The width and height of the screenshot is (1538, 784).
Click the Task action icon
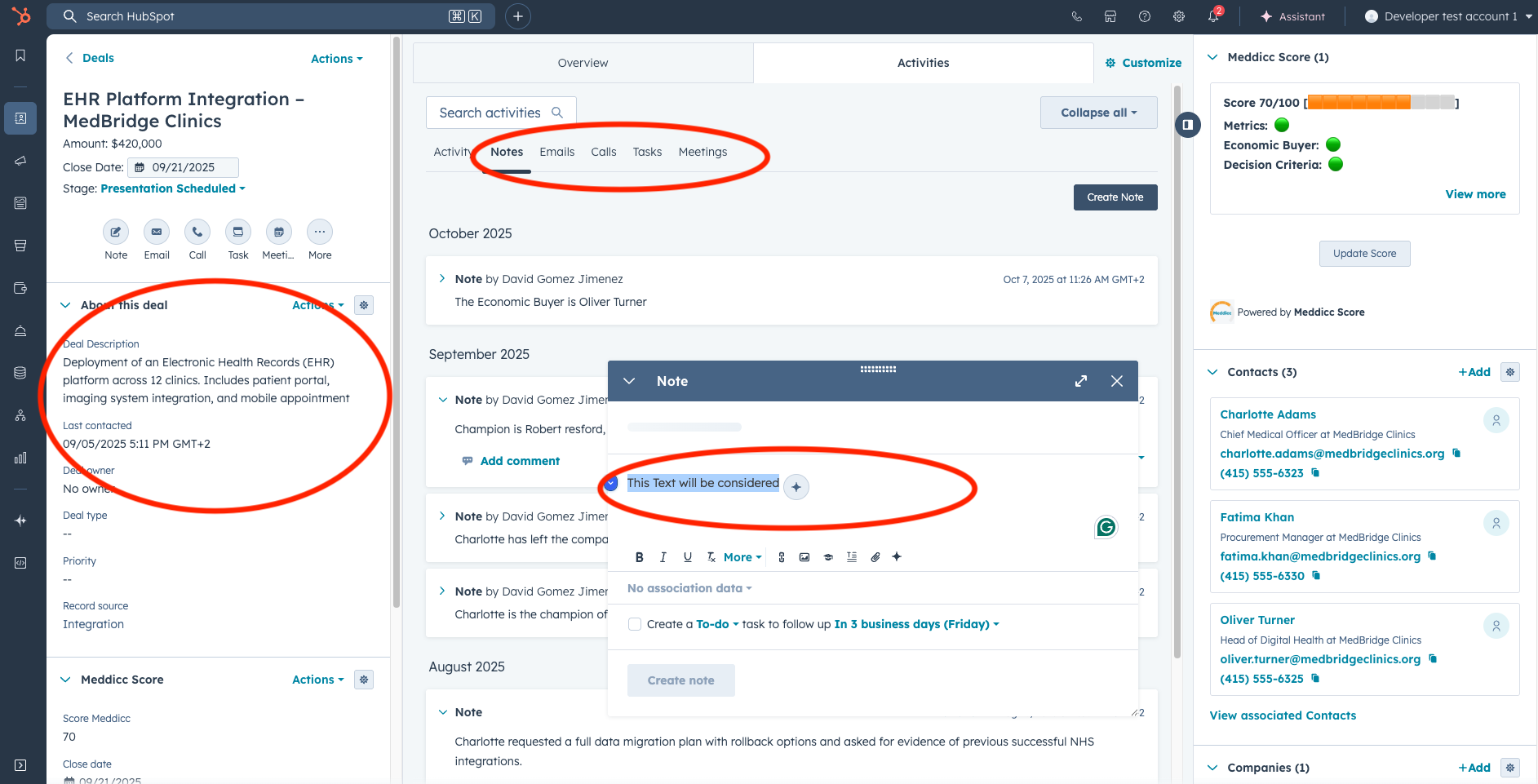tap(238, 233)
